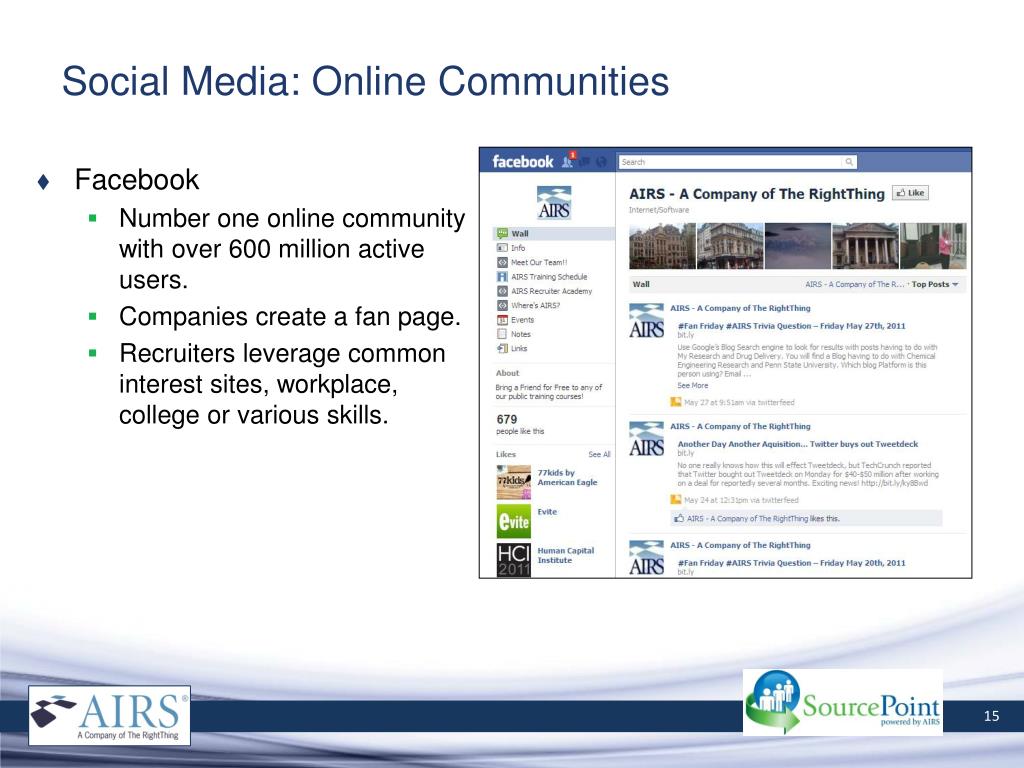The width and height of the screenshot is (1024, 768).
Task: Click the Meet Our Team icon
Action: click(502, 262)
